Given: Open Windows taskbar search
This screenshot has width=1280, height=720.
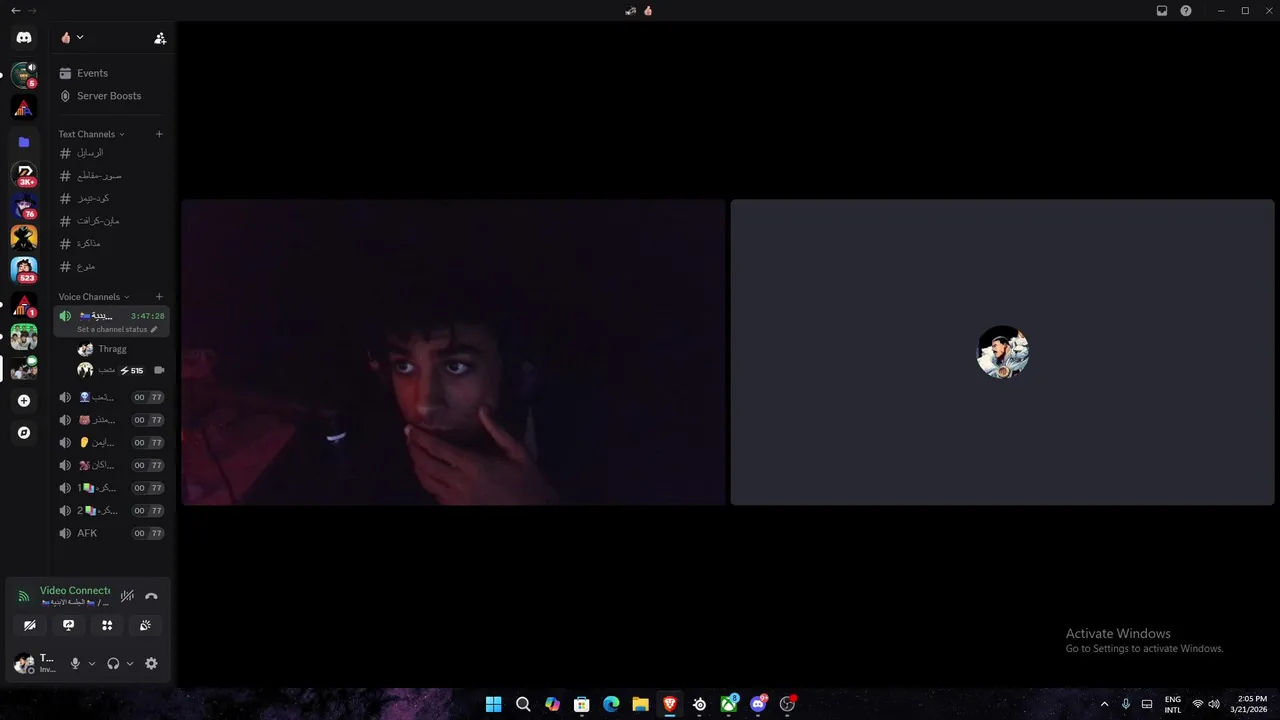Looking at the screenshot, I should (x=523, y=704).
